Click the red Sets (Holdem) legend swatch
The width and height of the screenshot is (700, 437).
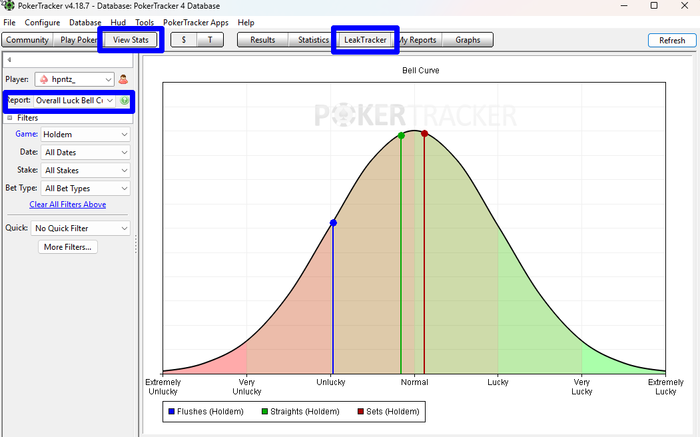coord(361,411)
